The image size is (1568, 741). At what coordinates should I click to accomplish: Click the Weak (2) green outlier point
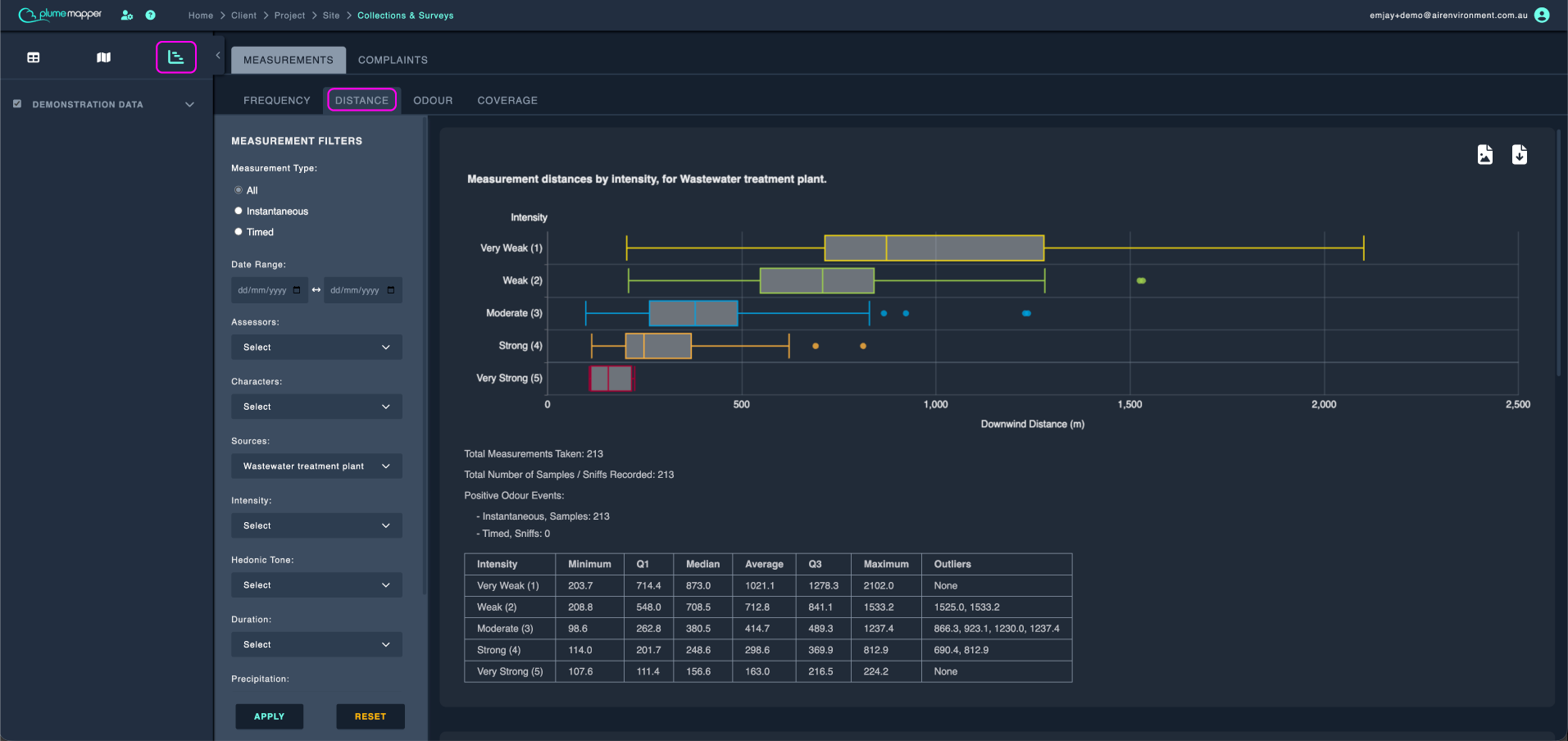(1141, 280)
